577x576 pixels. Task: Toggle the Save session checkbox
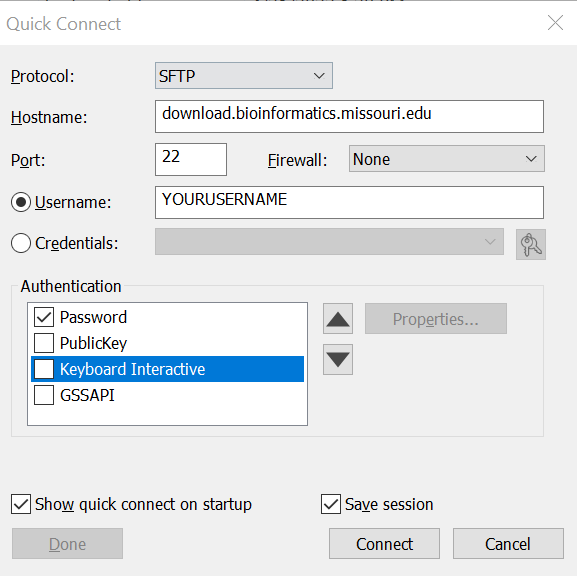click(331, 504)
